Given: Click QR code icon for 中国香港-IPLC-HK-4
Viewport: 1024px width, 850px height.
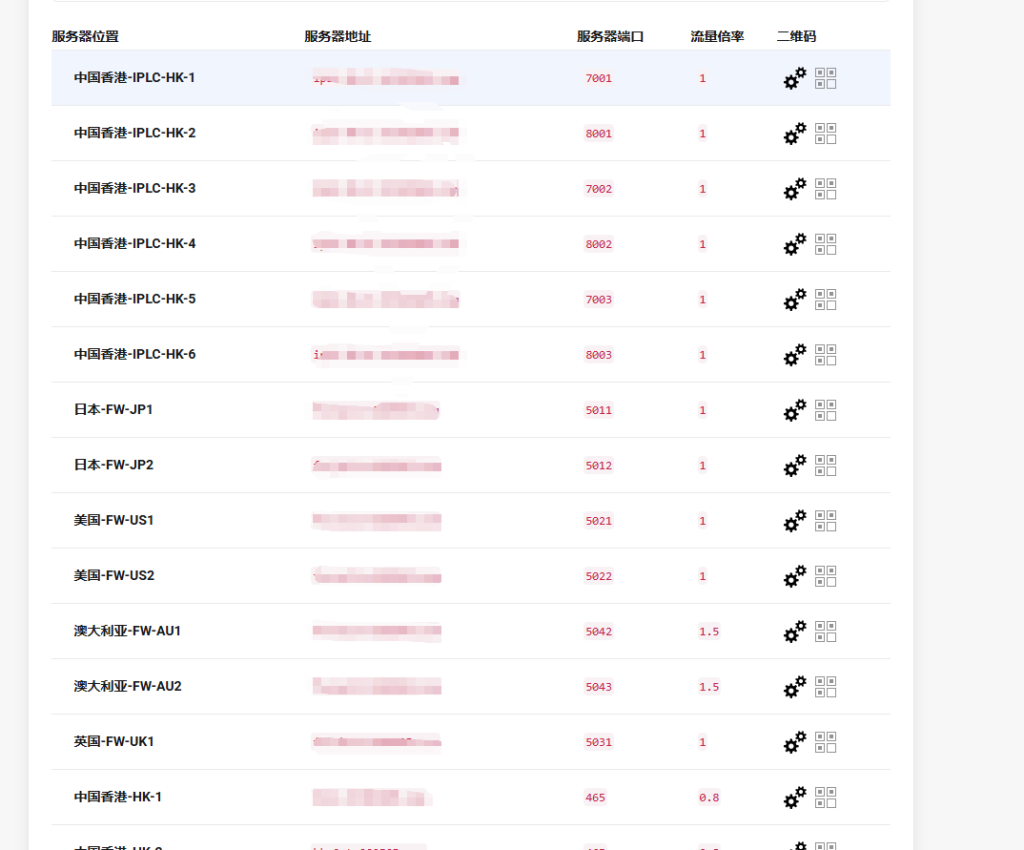Looking at the screenshot, I should pos(826,244).
